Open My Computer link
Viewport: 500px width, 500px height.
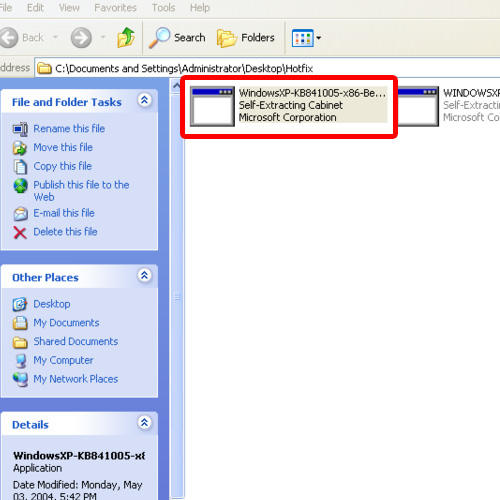(x=63, y=360)
